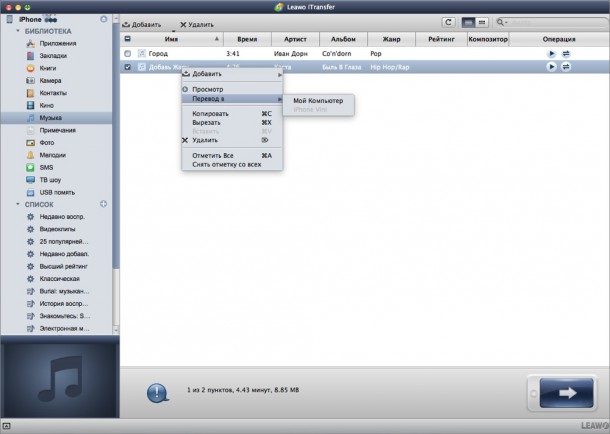The height and width of the screenshot is (434, 610).
Task: Expand the Добавить submenu in context menu
Action: coord(232,74)
